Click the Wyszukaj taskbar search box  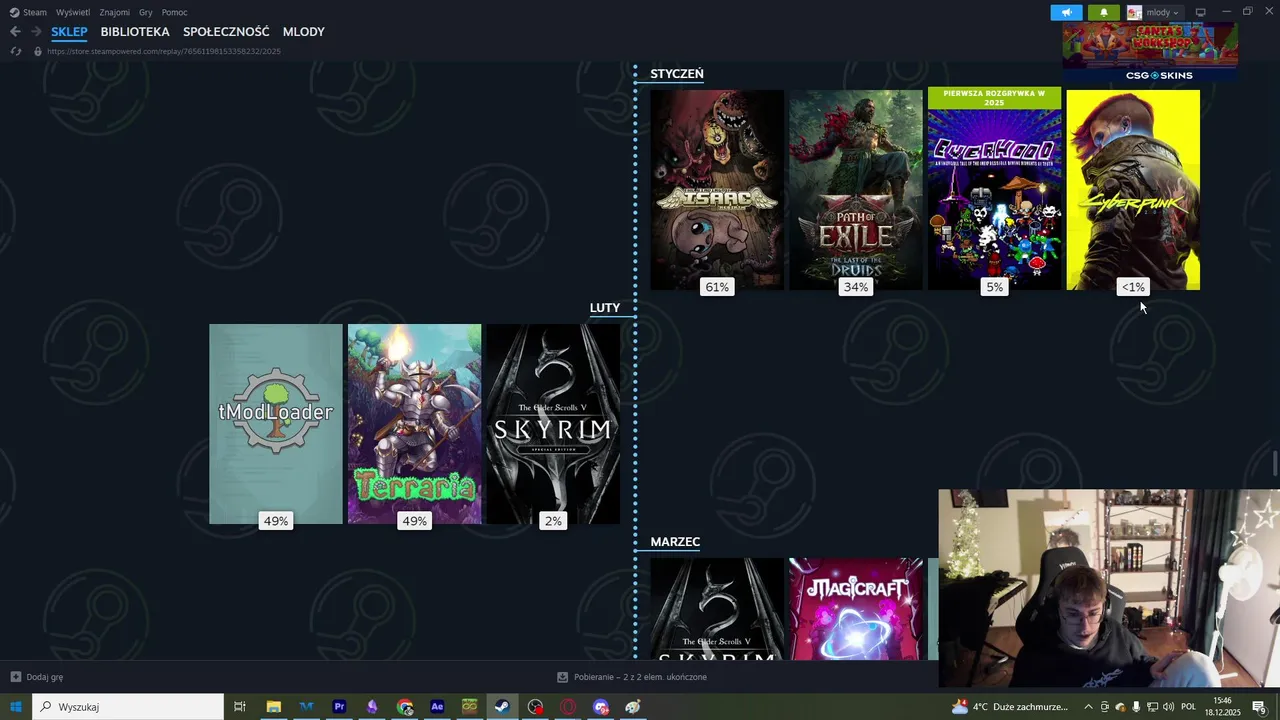pyautogui.click(x=128, y=707)
